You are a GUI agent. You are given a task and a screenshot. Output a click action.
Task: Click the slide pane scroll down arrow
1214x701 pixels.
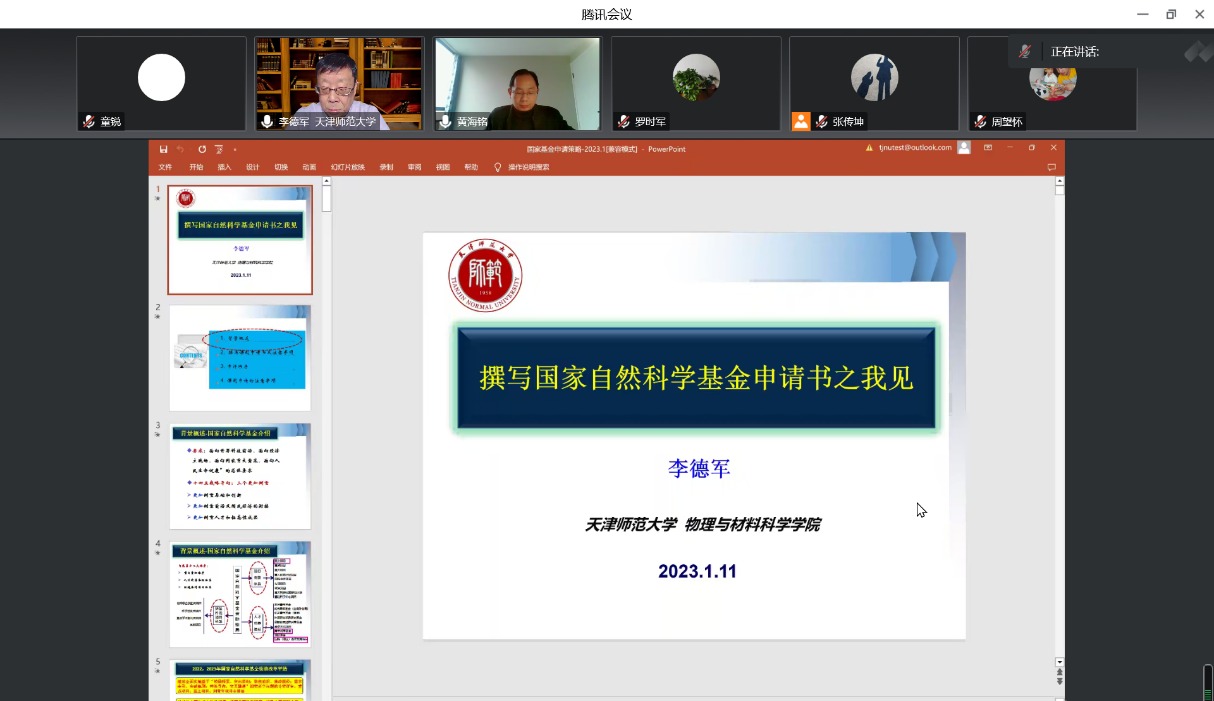click(x=1060, y=662)
